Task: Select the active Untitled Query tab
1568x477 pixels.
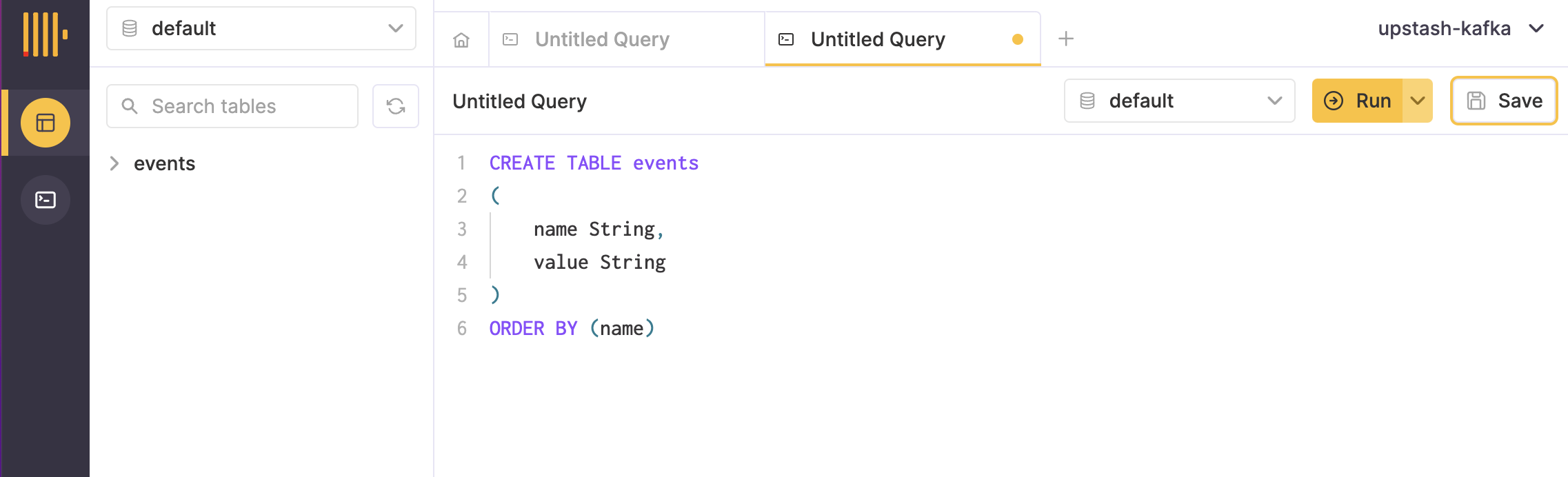Action: point(877,39)
